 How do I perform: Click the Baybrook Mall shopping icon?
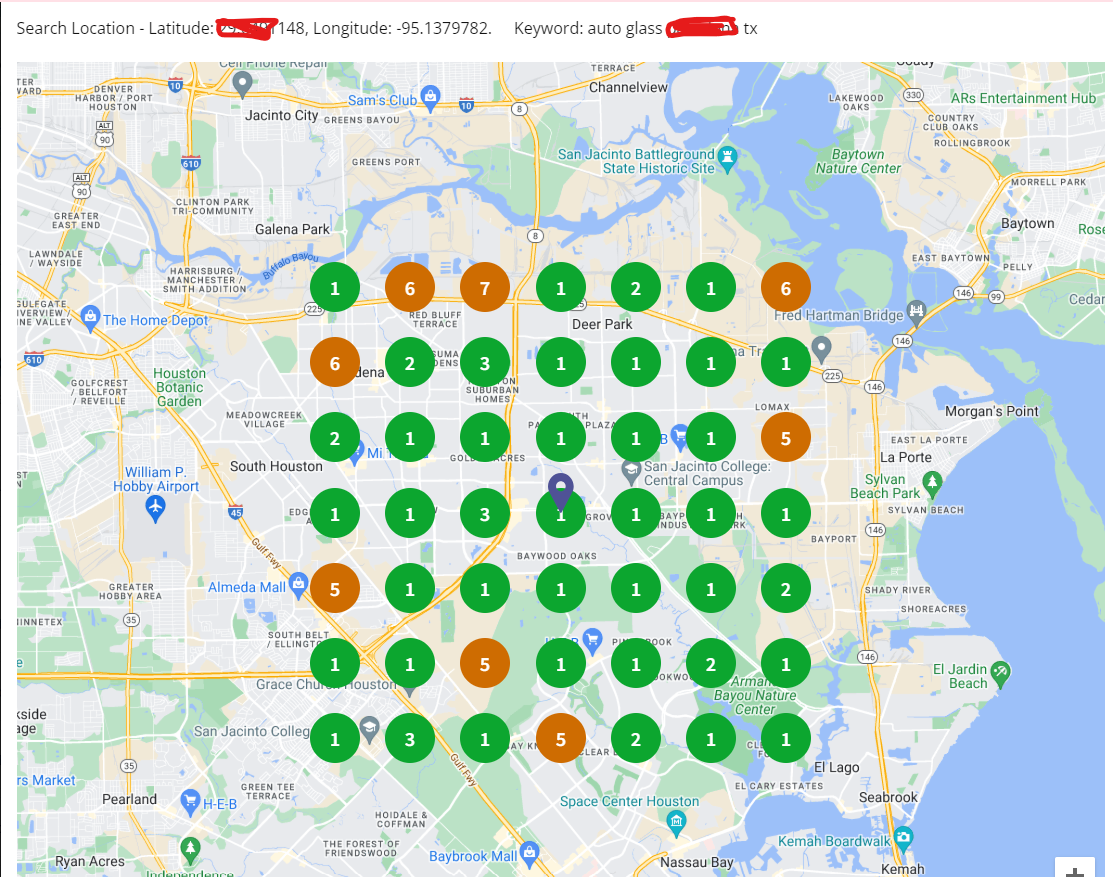pyautogui.click(x=530, y=854)
